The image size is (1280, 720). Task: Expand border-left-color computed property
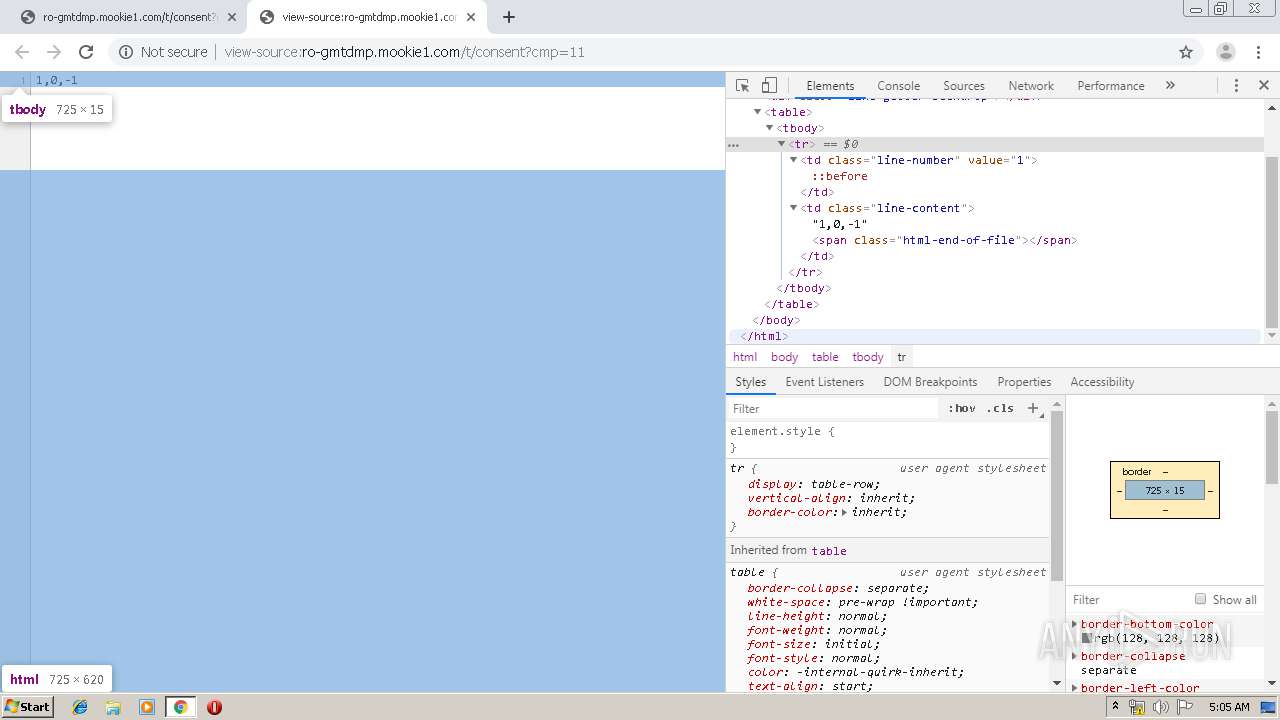pyautogui.click(x=1075, y=688)
